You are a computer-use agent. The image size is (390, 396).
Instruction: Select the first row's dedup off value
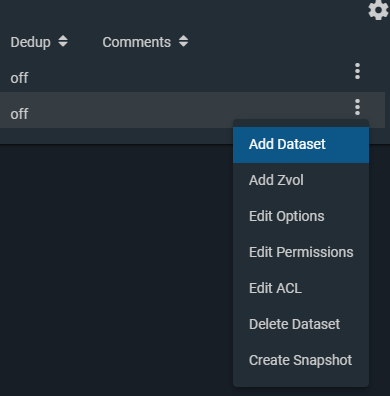(x=19, y=78)
